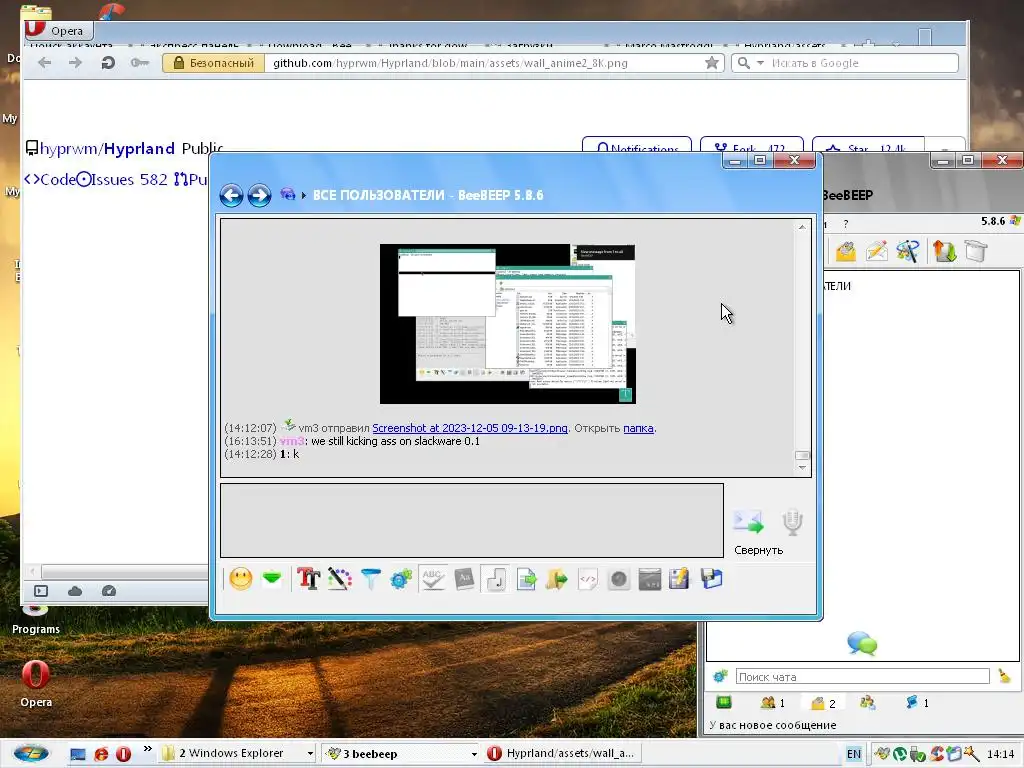
Task: Click the Безопасный security badge
Action: [x=214, y=63]
